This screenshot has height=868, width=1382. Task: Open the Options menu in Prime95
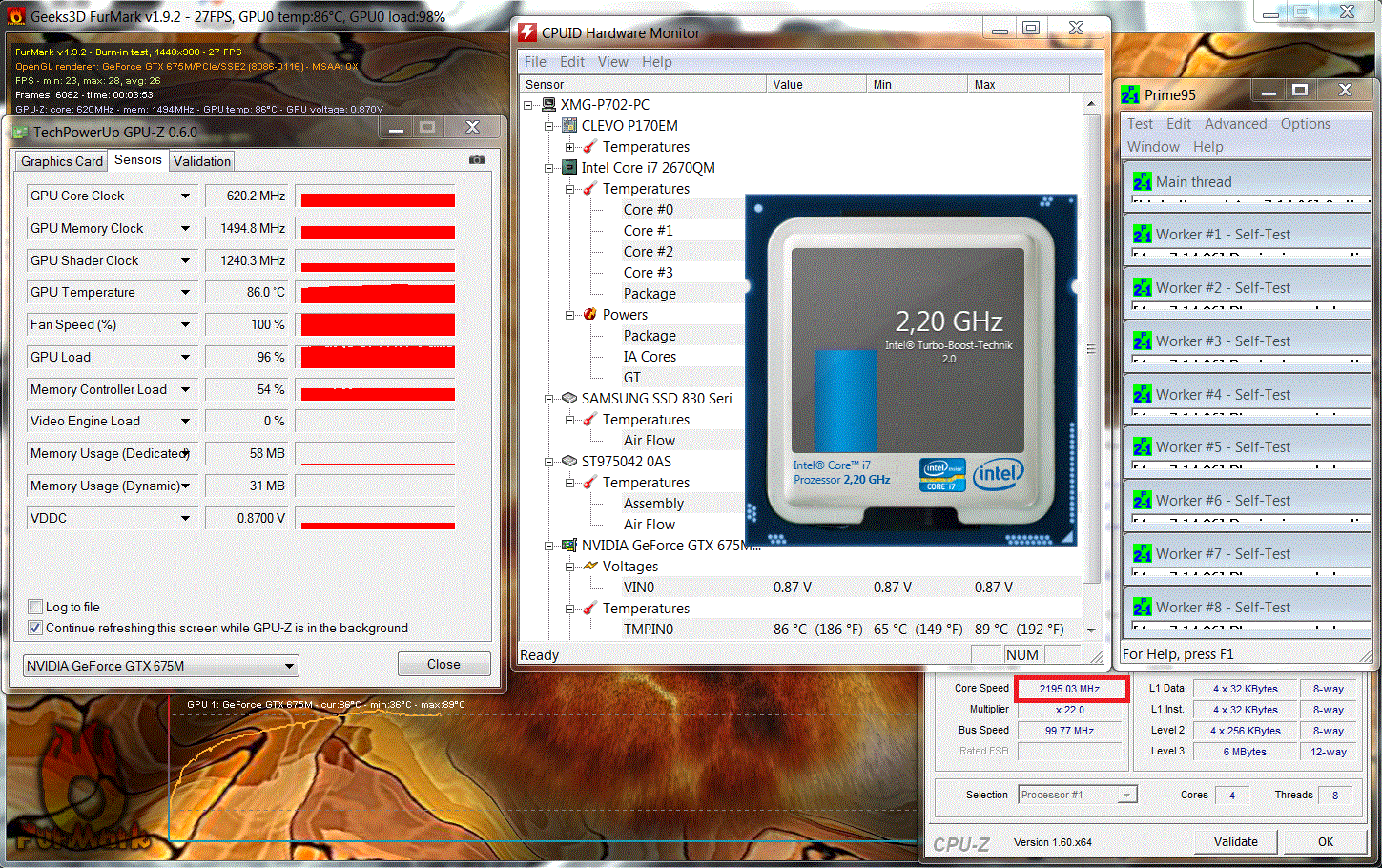1306,124
